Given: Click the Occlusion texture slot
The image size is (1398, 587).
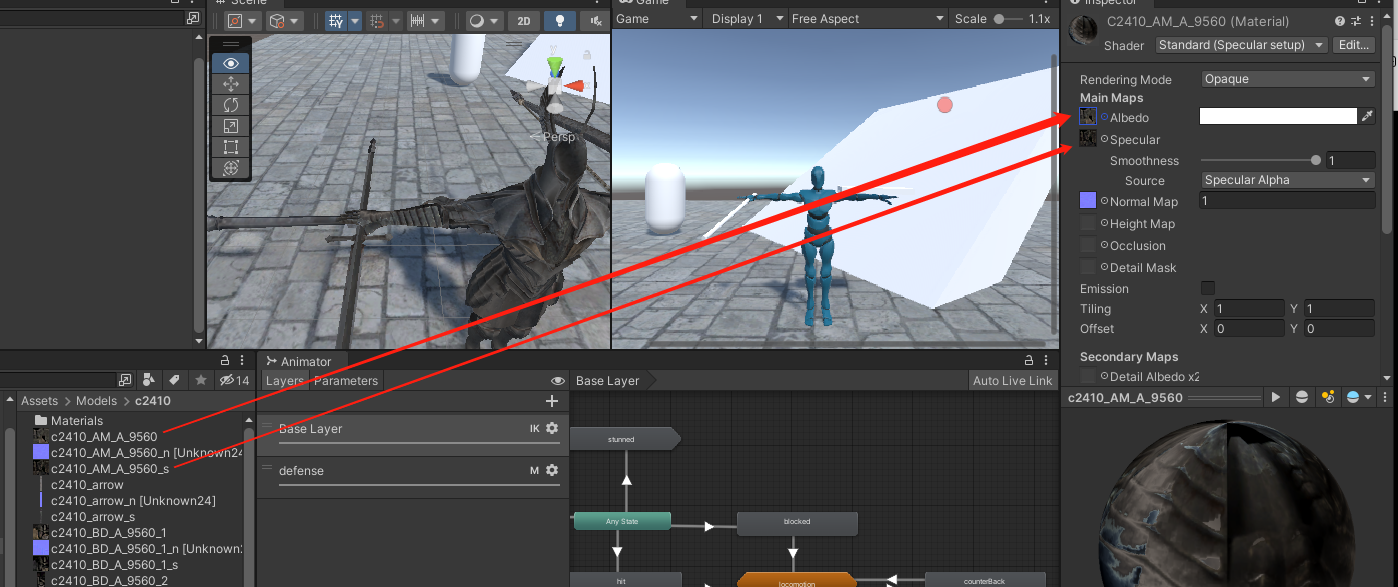Looking at the screenshot, I should click(1088, 245).
